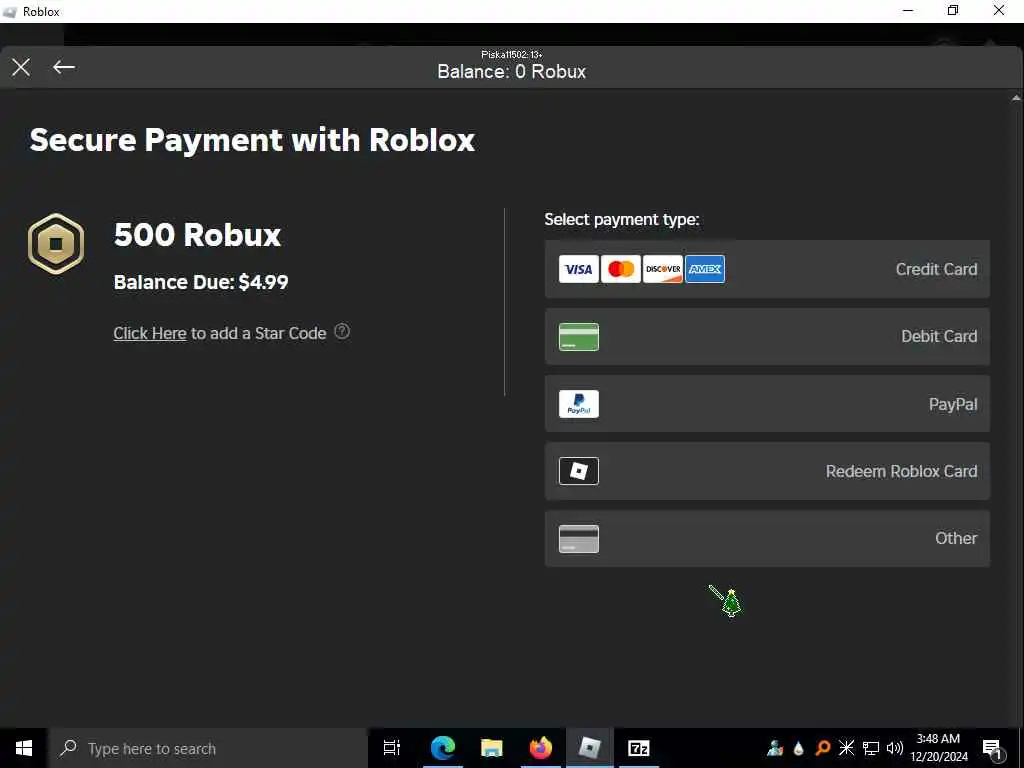Select Redeem Roblox Card option

767,471
